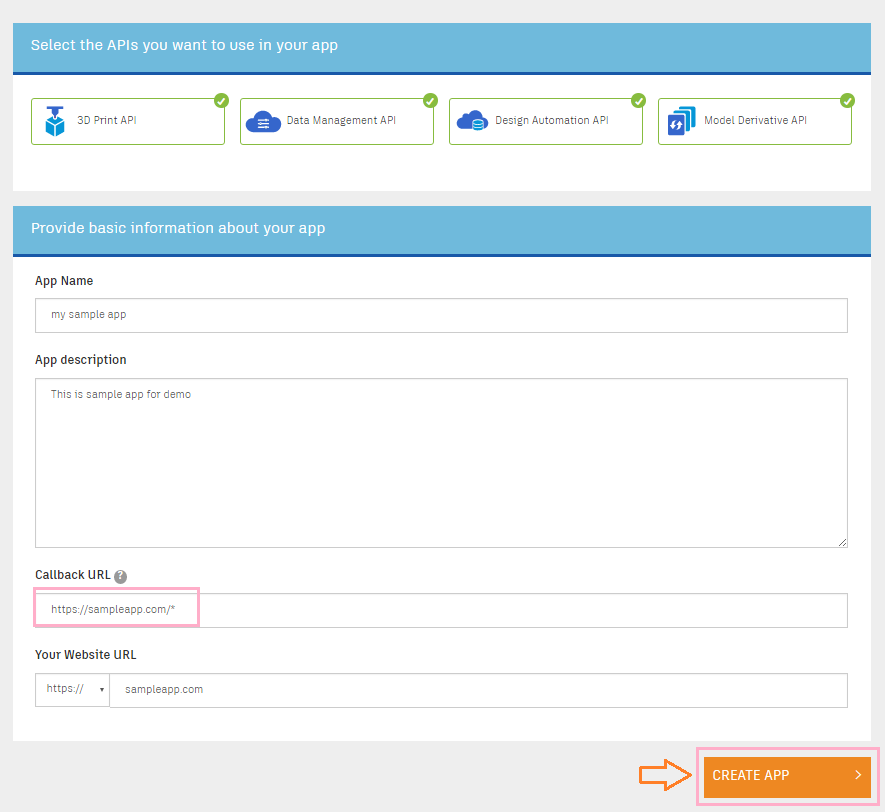Screen dimensions: 885x812
Task: Select the "Data Management API" label text
Action: coord(341,121)
